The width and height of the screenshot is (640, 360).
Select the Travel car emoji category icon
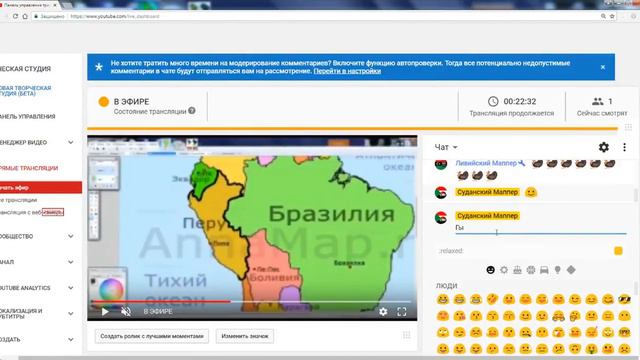[x=544, y=270]
